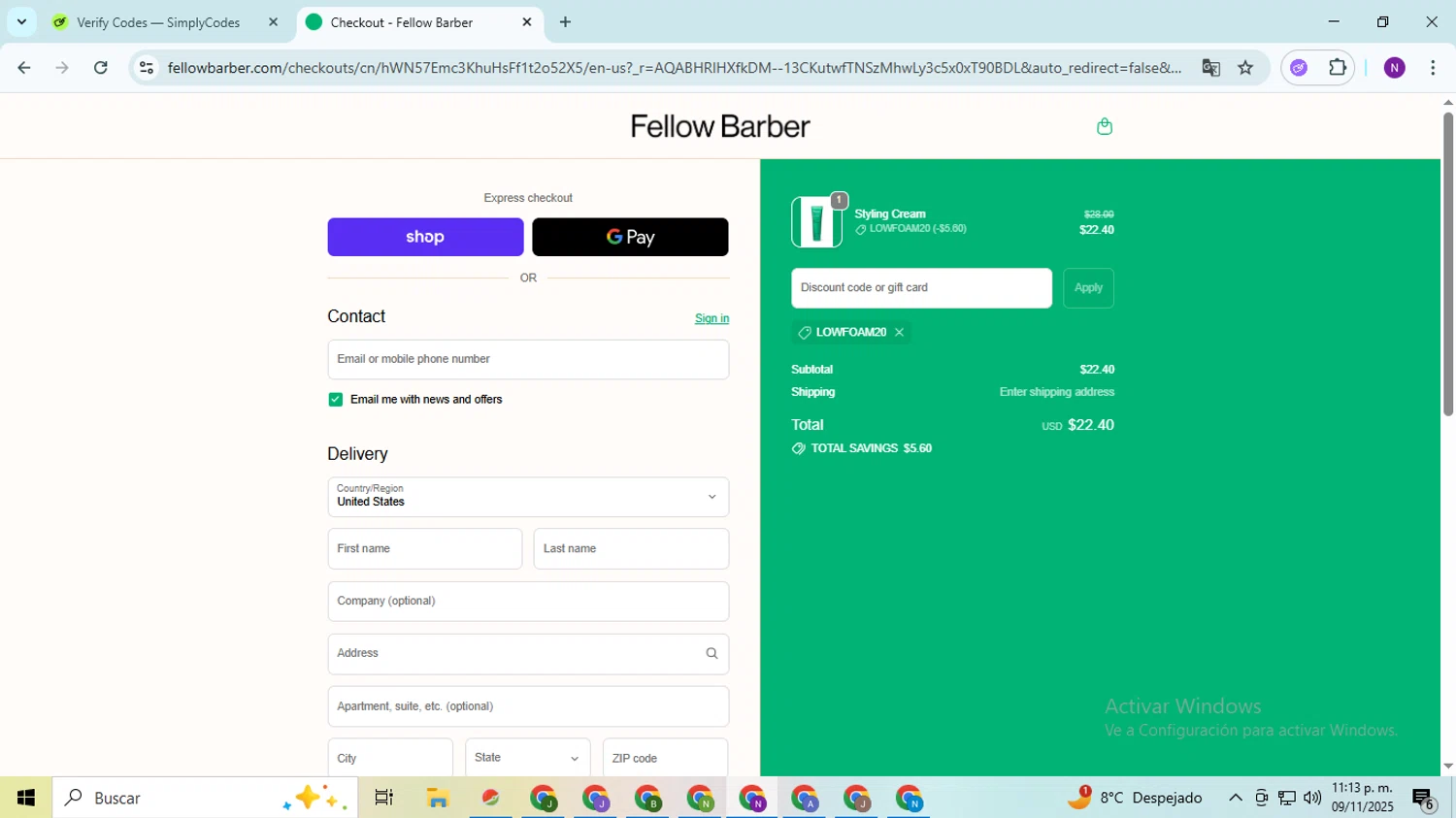Open the shopping bag cart icon
The image size is (1456, 818).
pos(1104,126)
